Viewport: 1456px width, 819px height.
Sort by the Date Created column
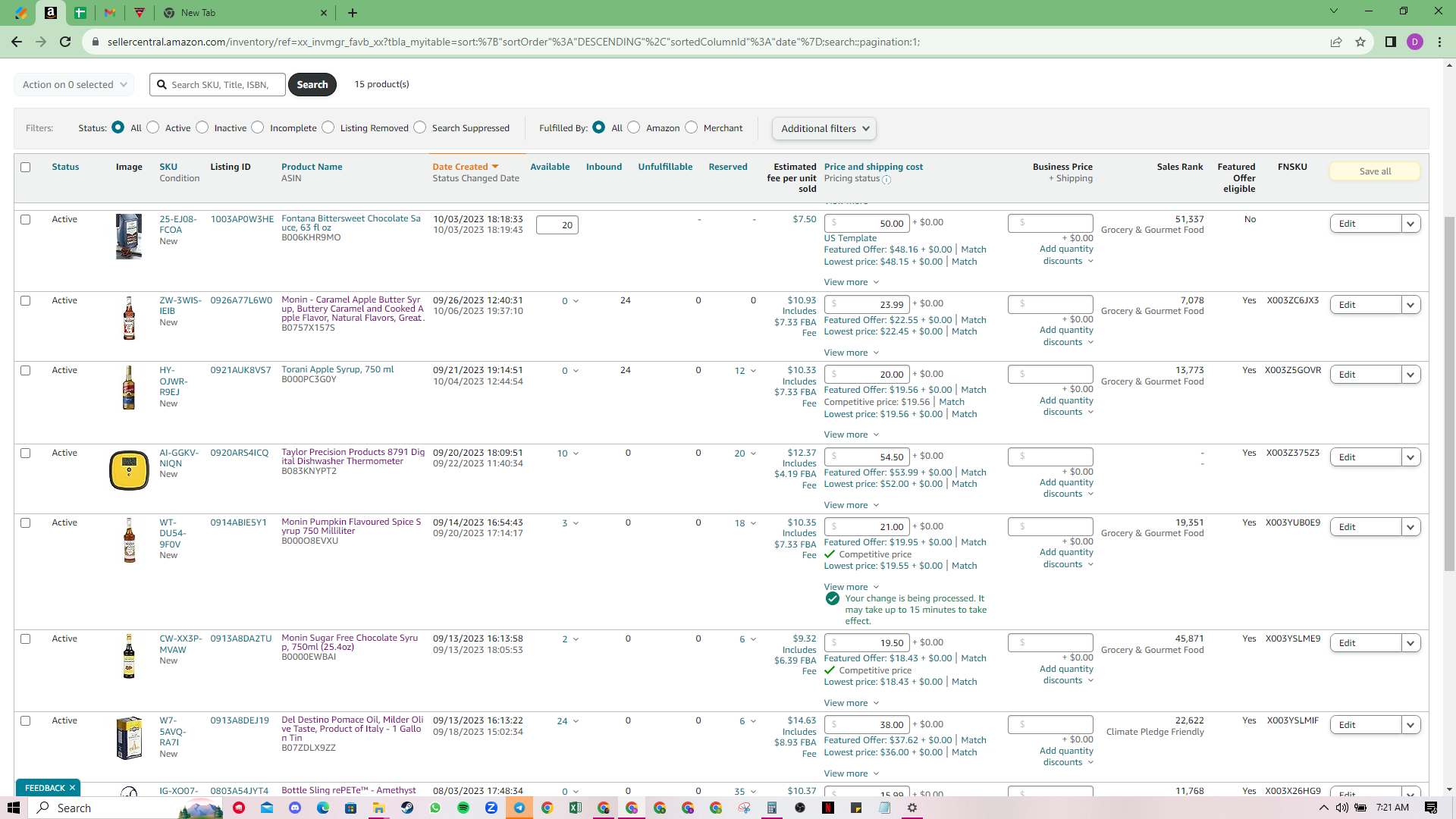[466, 167]
